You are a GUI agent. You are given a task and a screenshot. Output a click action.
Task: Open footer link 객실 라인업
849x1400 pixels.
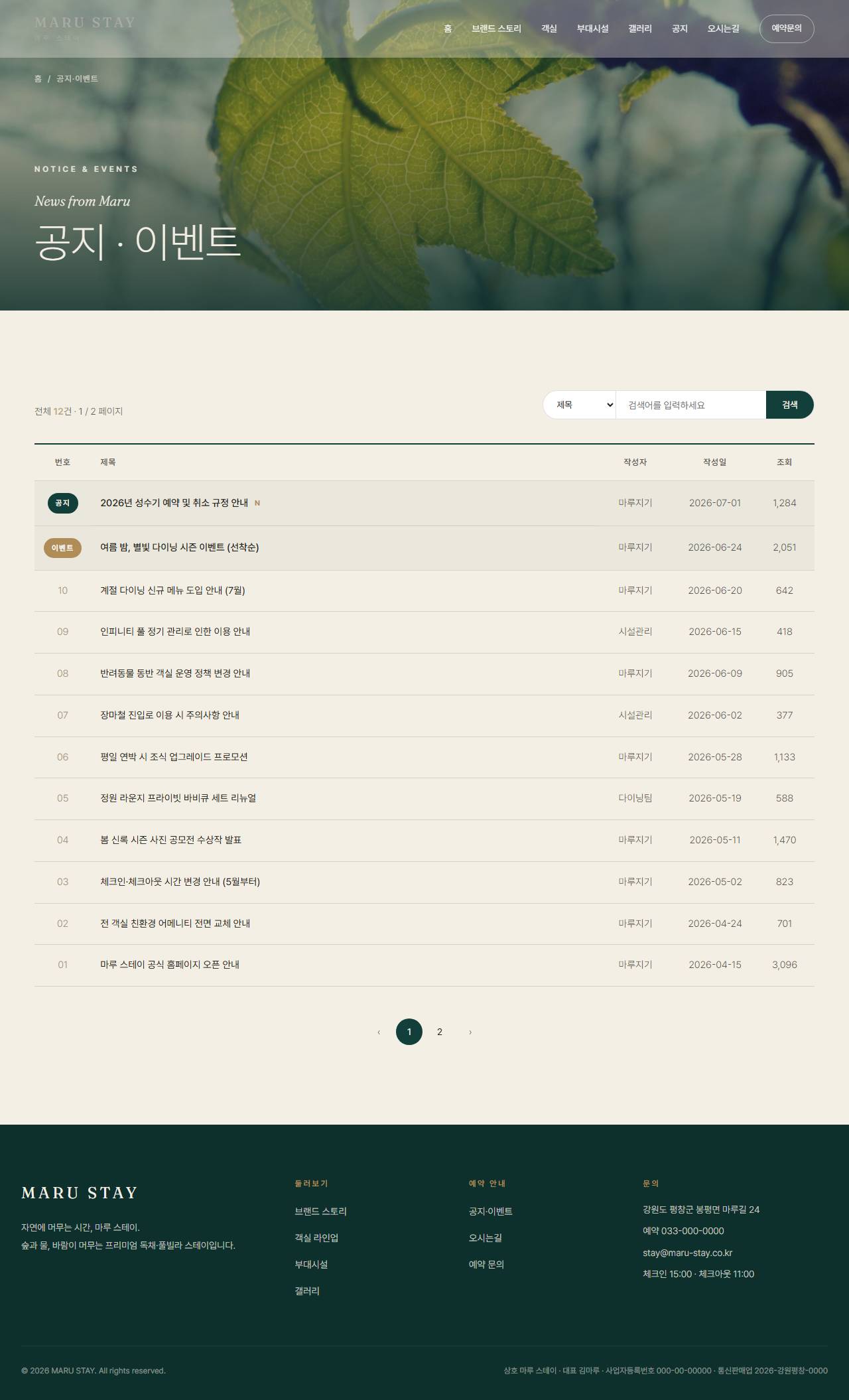tap(316, 1238)
